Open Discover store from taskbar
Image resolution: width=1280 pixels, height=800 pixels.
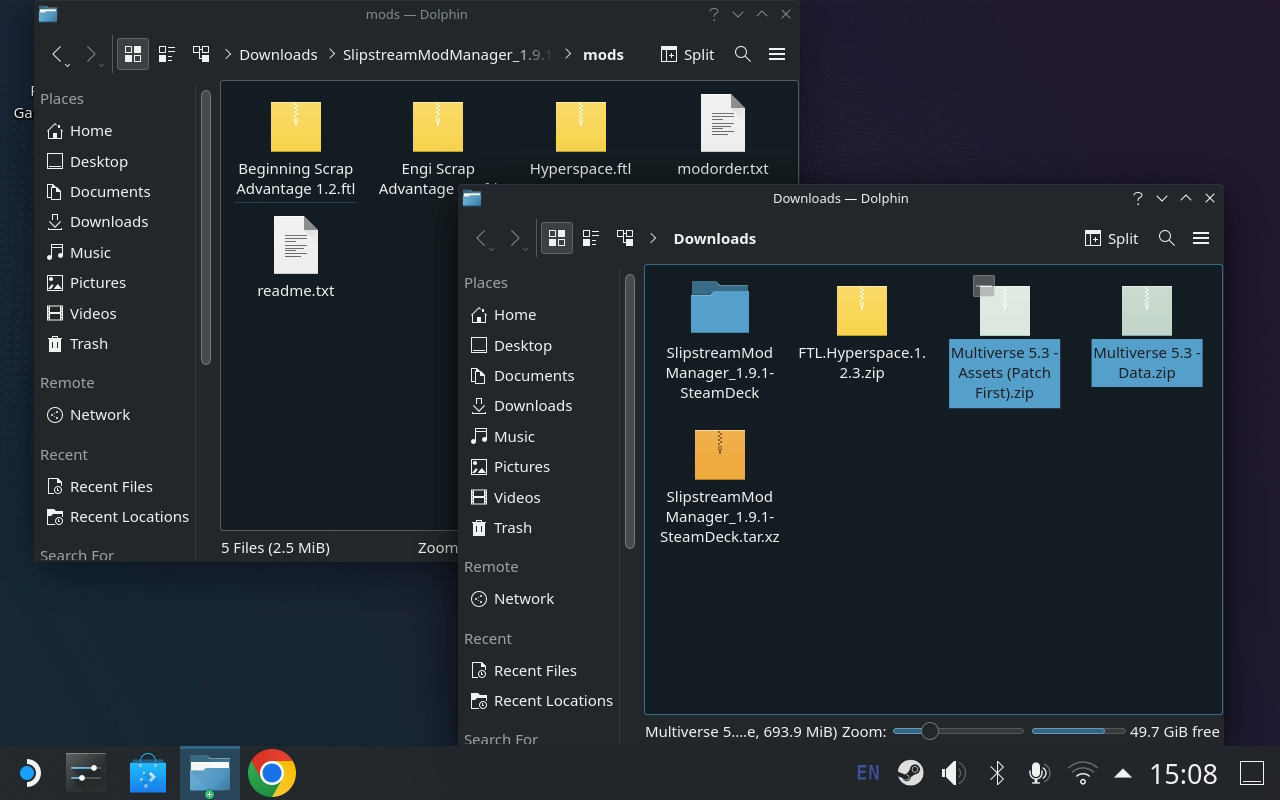click(148, 773)
